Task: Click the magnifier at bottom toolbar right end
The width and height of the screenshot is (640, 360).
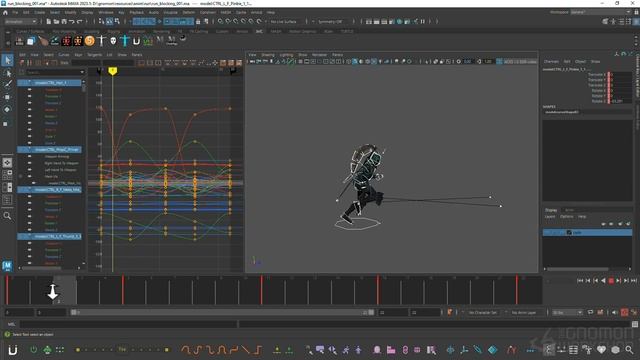Action: click(x=629, y=349)
